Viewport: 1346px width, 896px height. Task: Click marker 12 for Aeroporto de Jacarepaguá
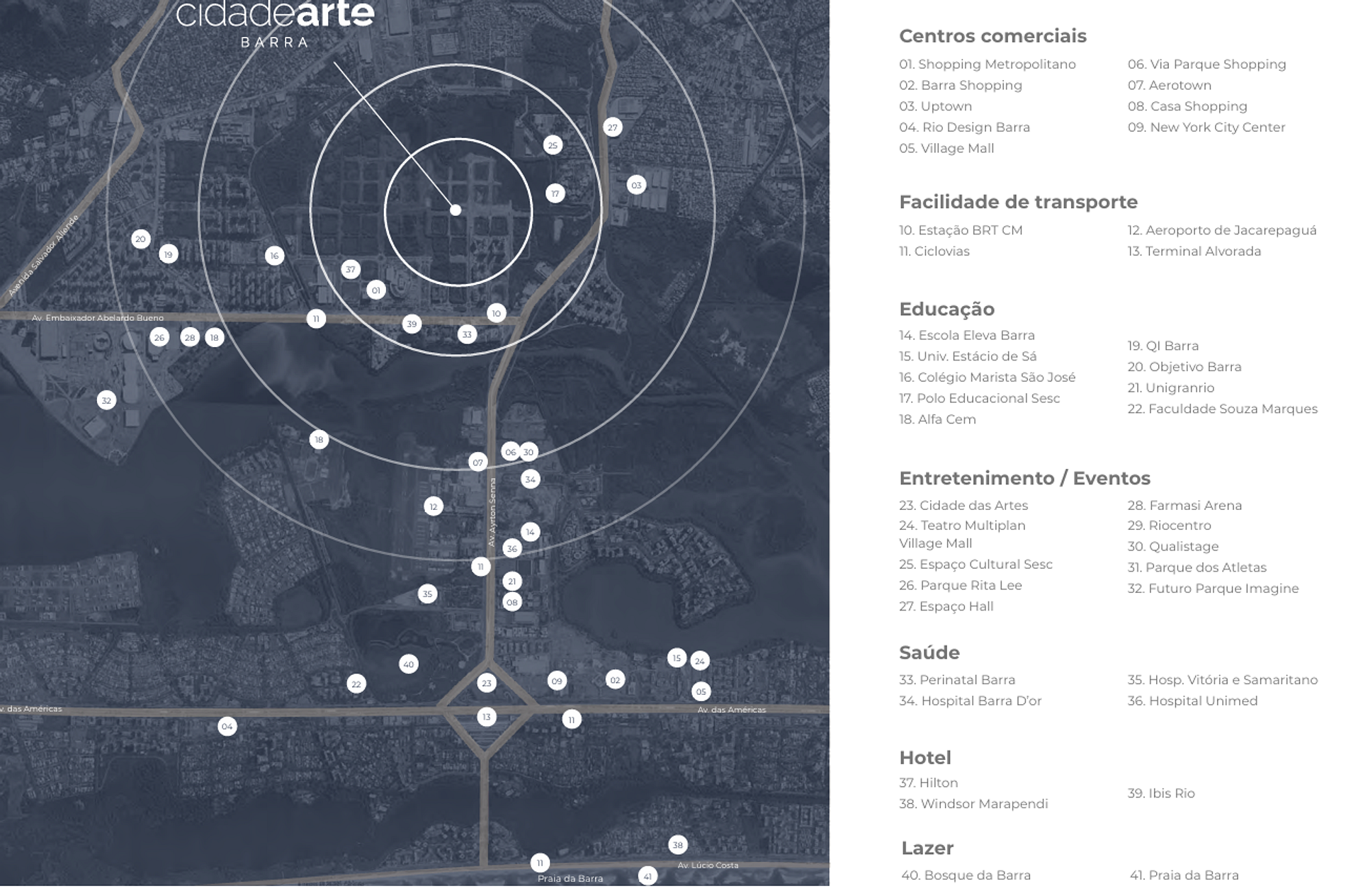coord(434,506)
